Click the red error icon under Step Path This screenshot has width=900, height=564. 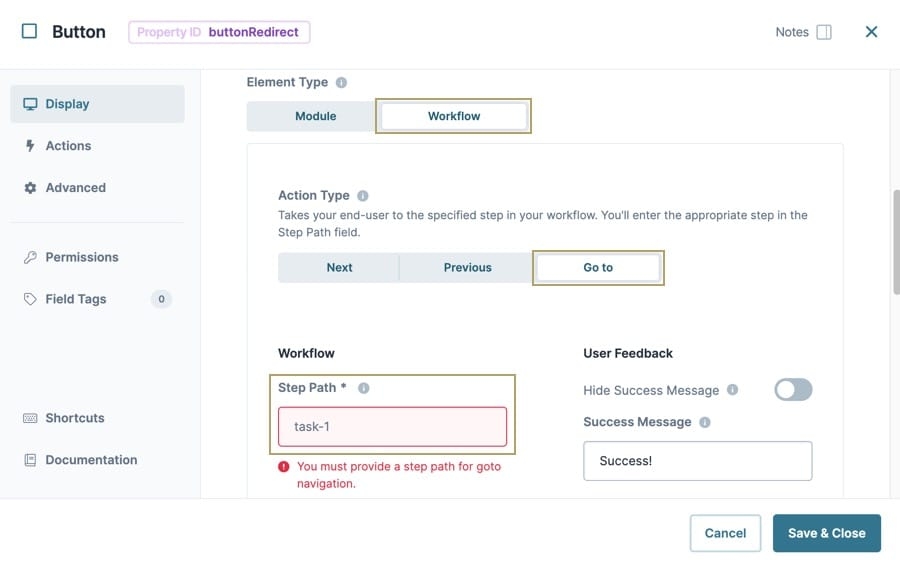coord(284,466)
